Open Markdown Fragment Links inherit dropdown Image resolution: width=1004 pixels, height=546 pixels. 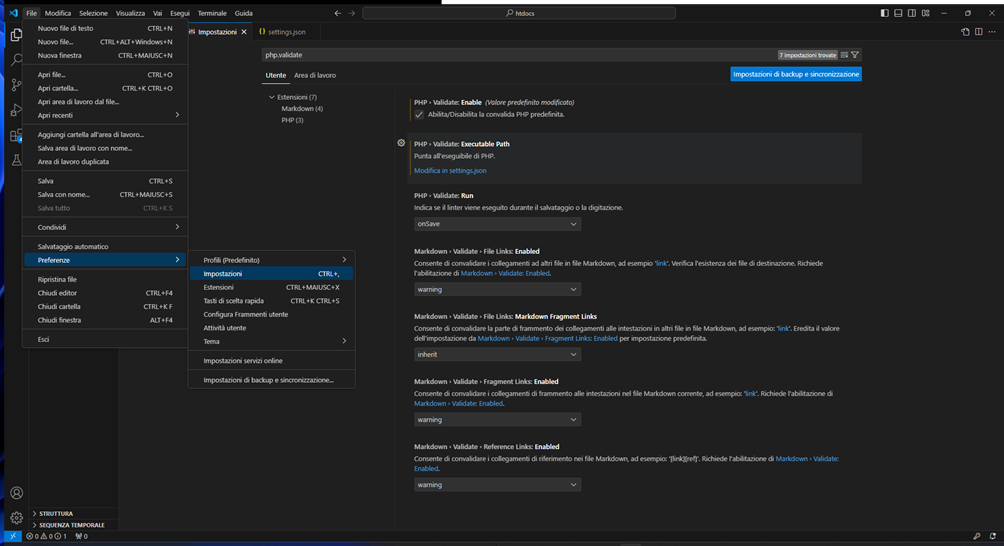[497, 355]
